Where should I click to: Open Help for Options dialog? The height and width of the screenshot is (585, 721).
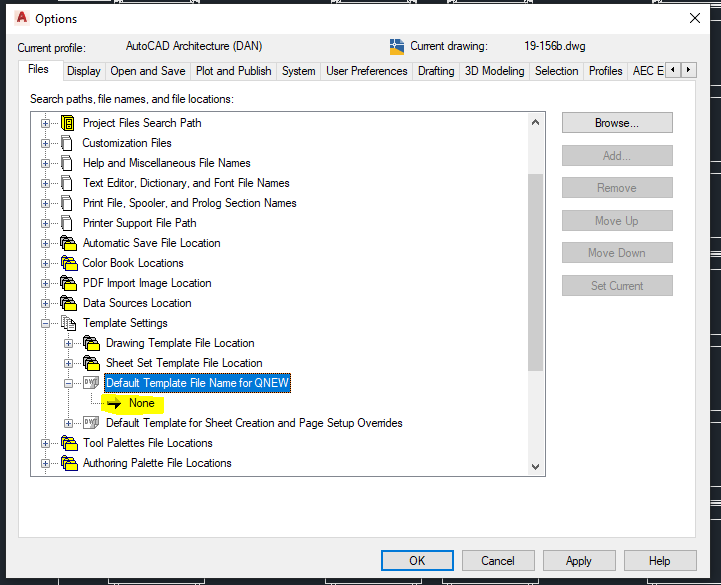coord(660,561)
